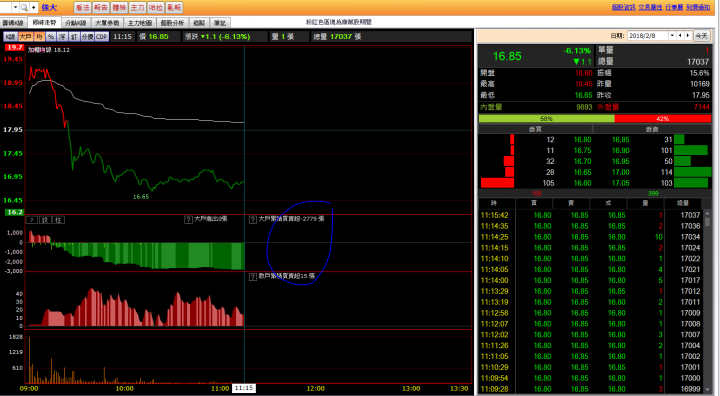The height and width of the screenshot is (396, 720).
Task: Click the 設 settings icon in indicator panel
Action: [x=45, y=220]
